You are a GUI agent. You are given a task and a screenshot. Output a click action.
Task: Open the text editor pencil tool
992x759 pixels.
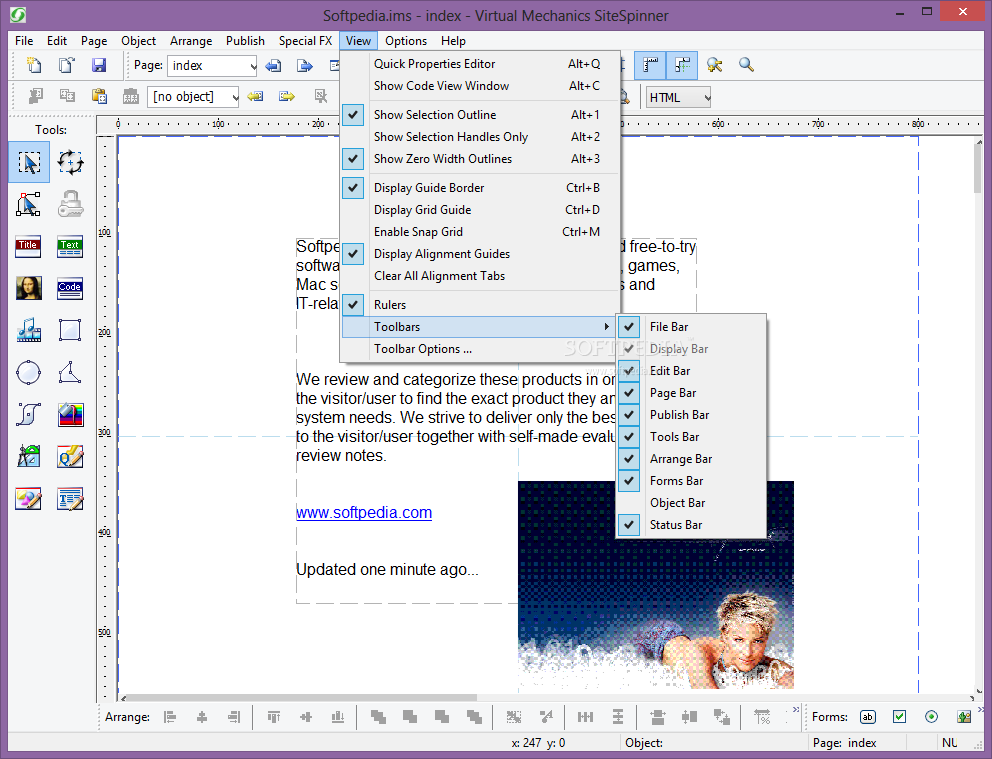(x=70, y=499)
